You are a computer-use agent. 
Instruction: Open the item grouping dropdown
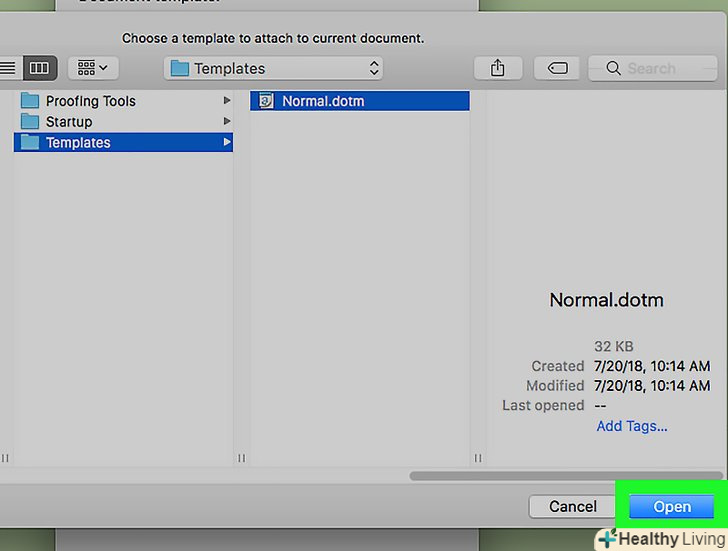[93, 68]
